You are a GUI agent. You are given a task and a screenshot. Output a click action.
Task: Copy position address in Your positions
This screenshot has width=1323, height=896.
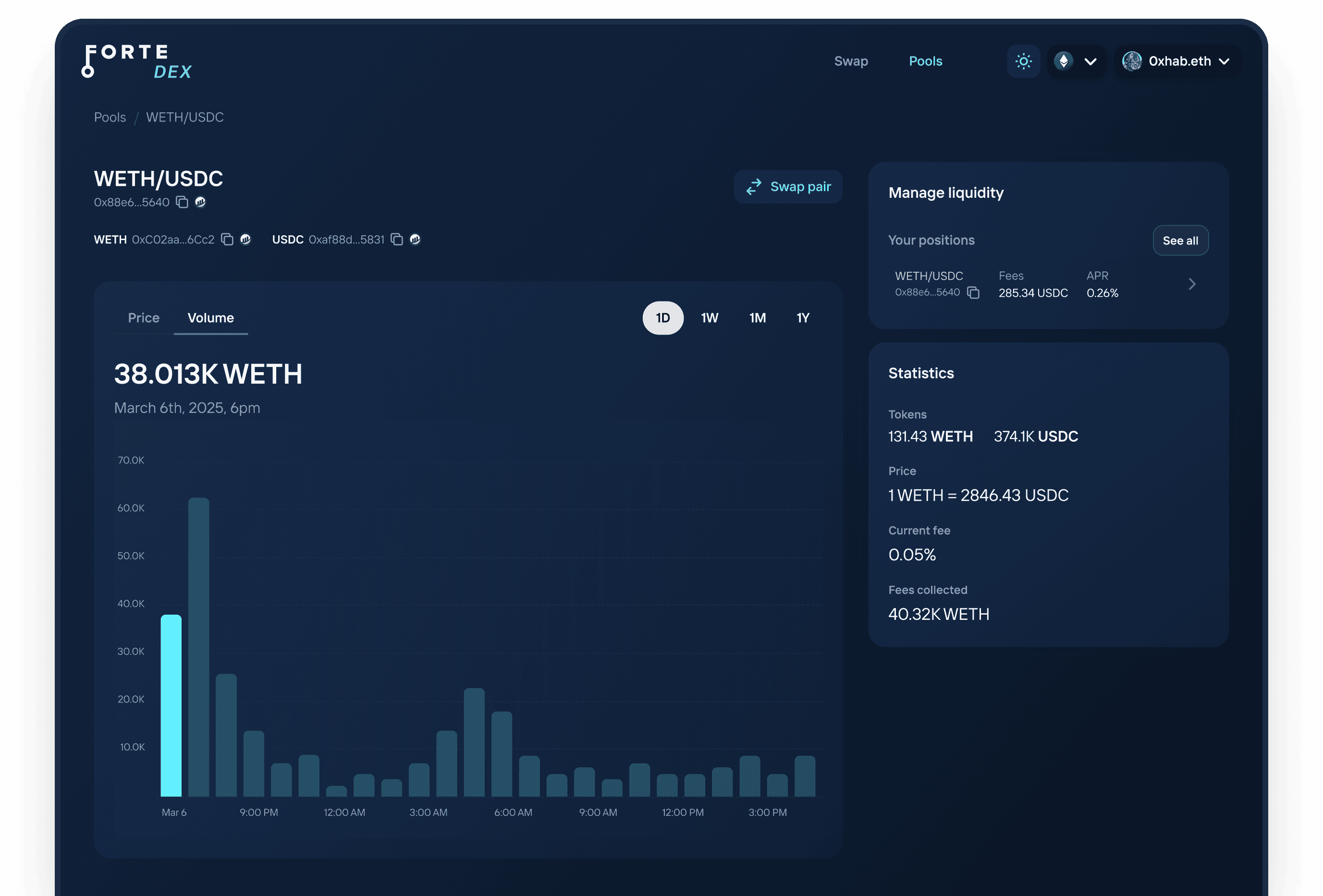973,292
